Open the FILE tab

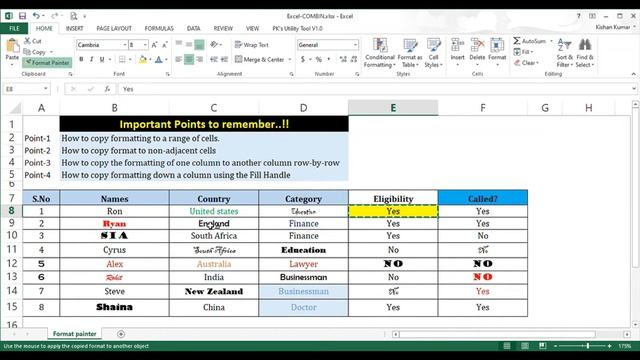pyautogui.click(x=14, y=28)
